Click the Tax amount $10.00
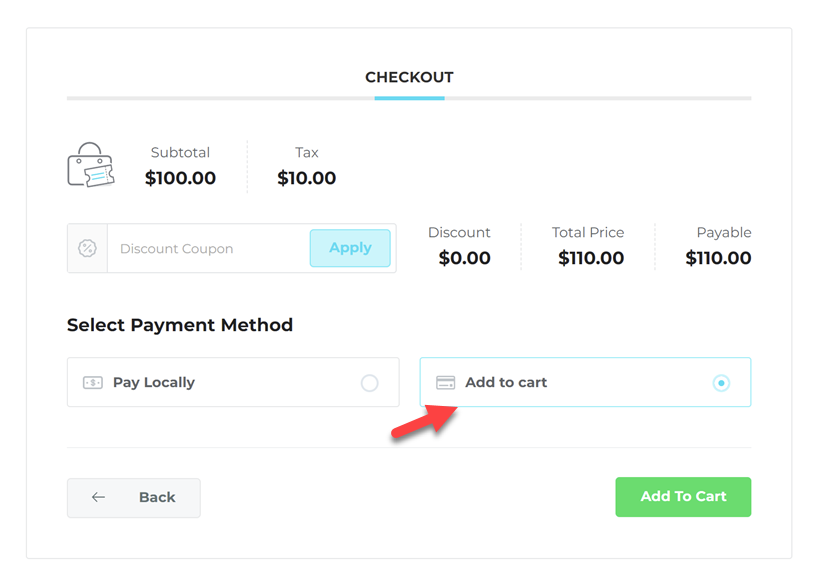The width and height of the screenshot is (820, 585). 307,179
